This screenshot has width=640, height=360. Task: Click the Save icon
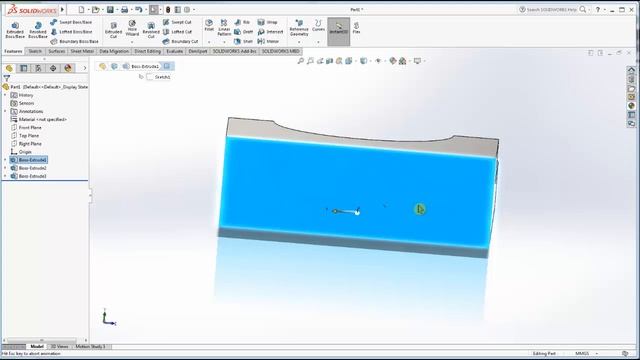coord(110,9)
